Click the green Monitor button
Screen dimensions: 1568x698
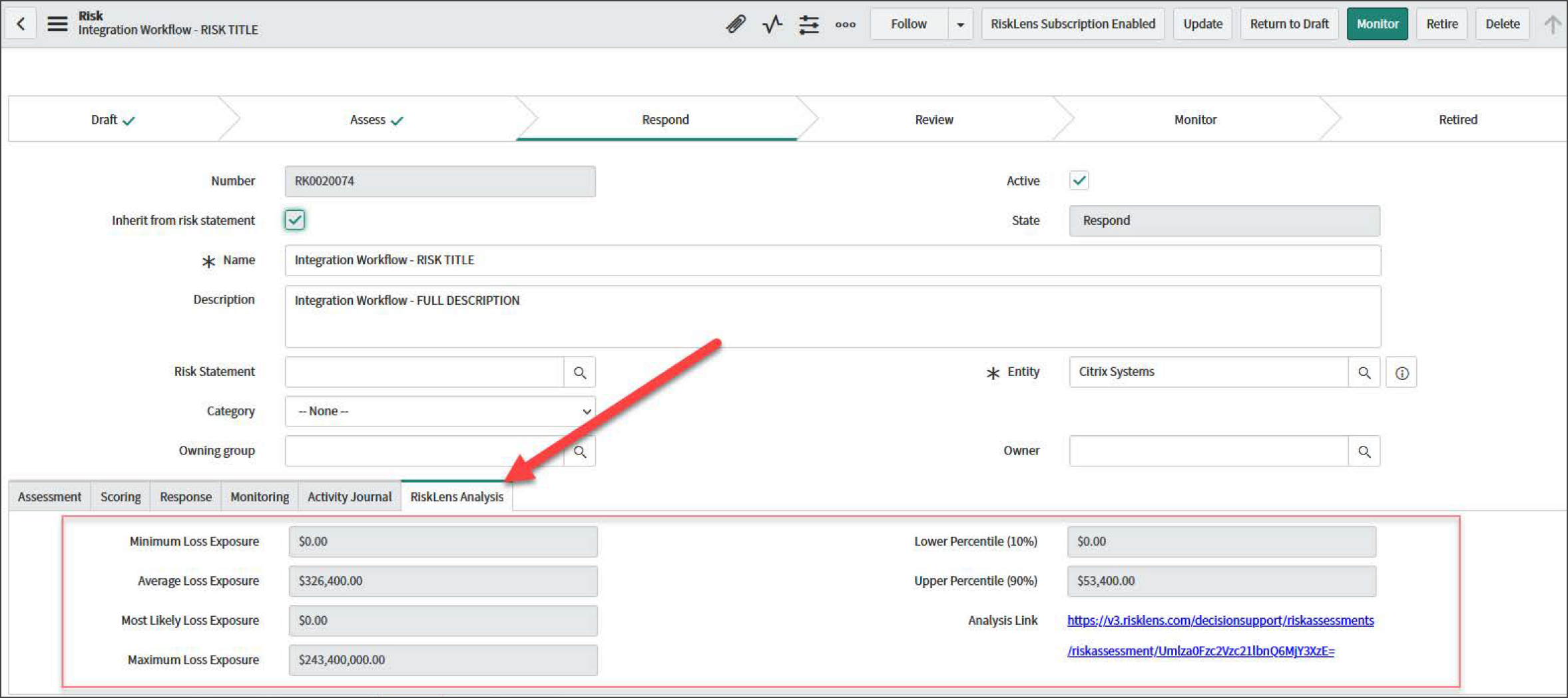pyautogui.click(x=1377, y=24)
